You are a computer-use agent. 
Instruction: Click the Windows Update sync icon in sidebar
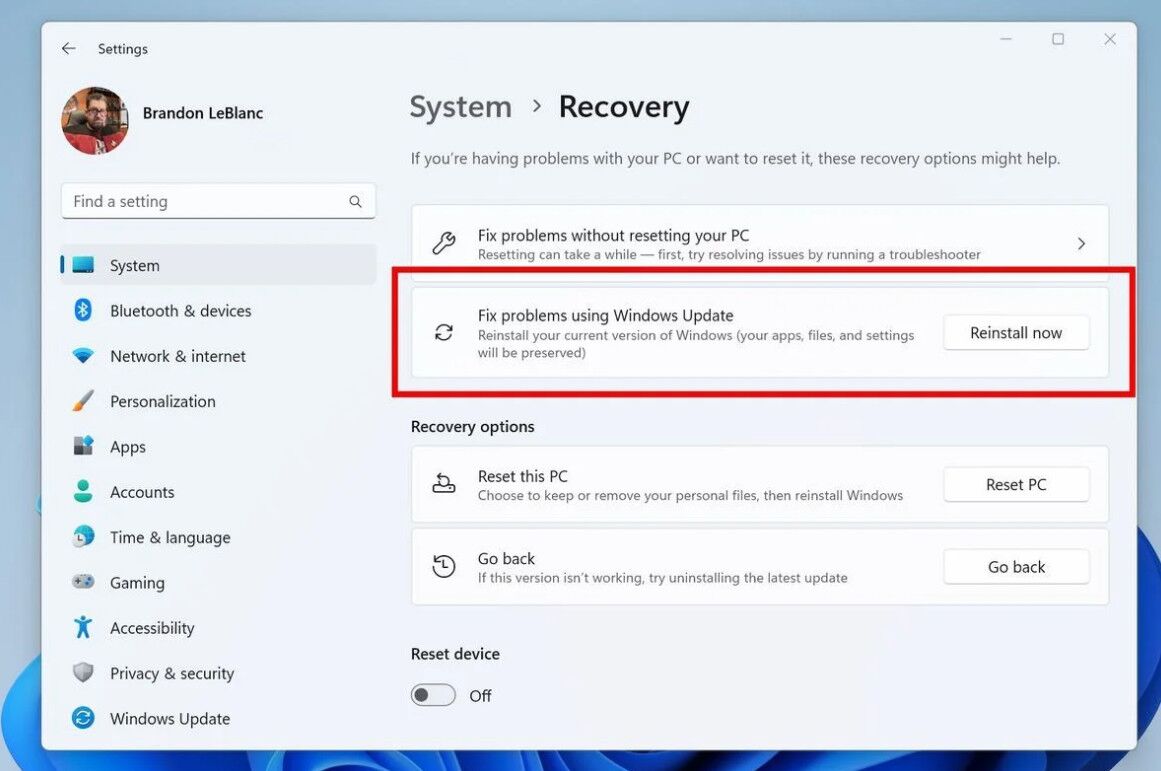(x=83, y=718)
